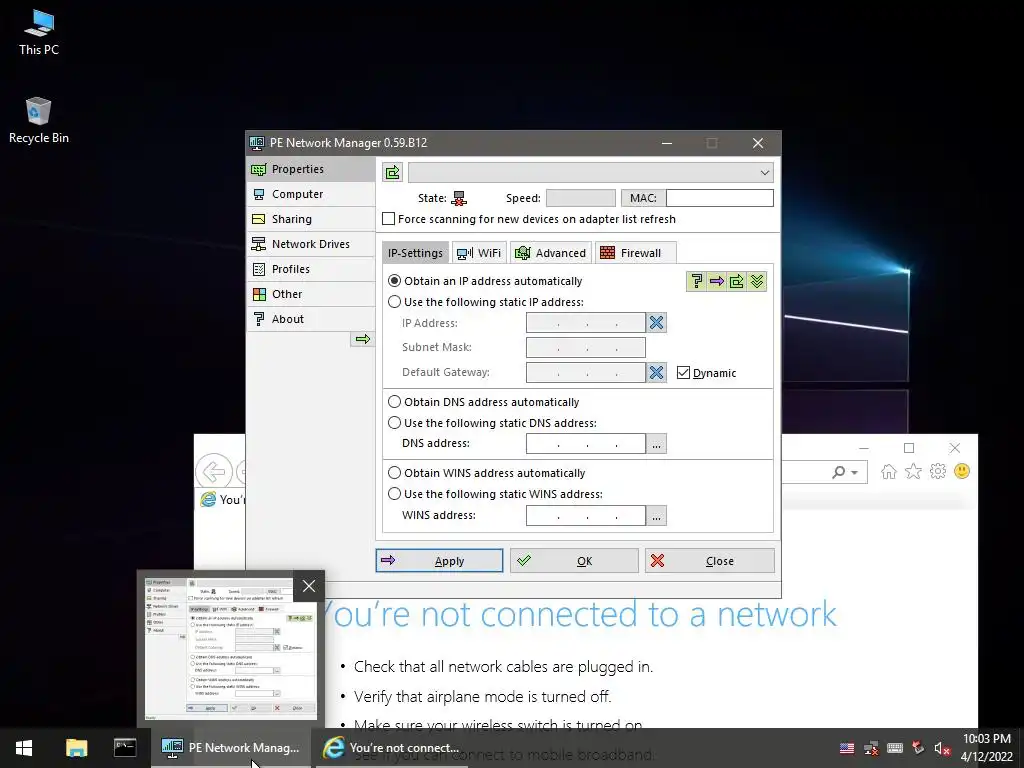
Task: Toggle the Dynamic checkbox
Action: [x=683, y=373]
